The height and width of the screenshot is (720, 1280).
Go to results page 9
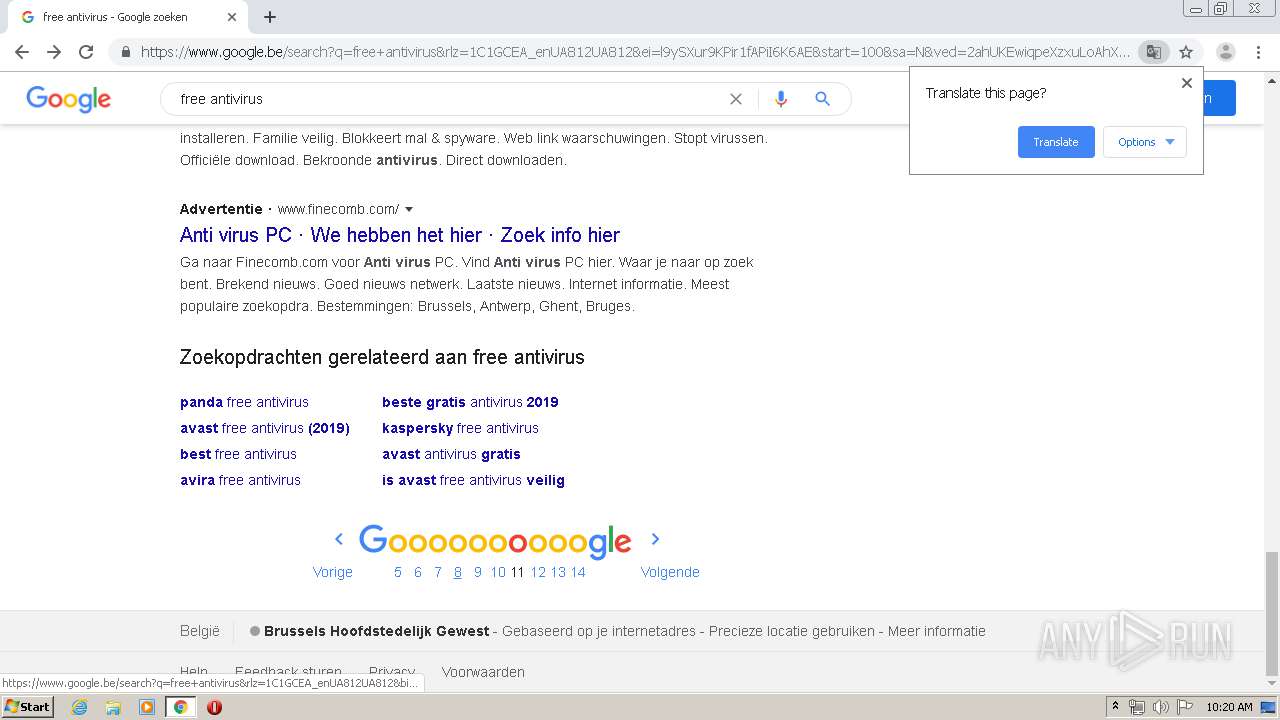(x=478, y=572)
